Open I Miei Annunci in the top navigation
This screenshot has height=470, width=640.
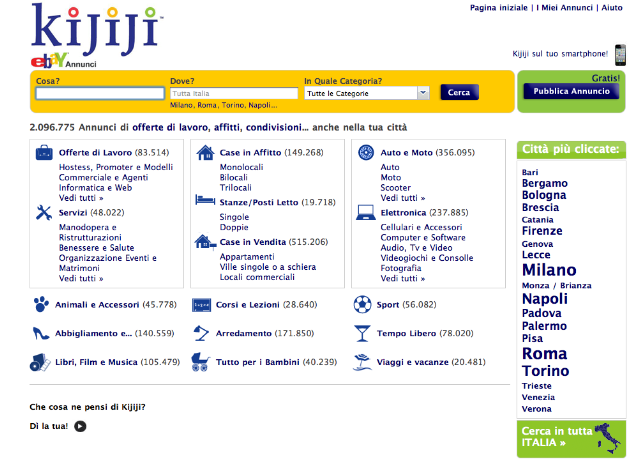pos(564,8)
